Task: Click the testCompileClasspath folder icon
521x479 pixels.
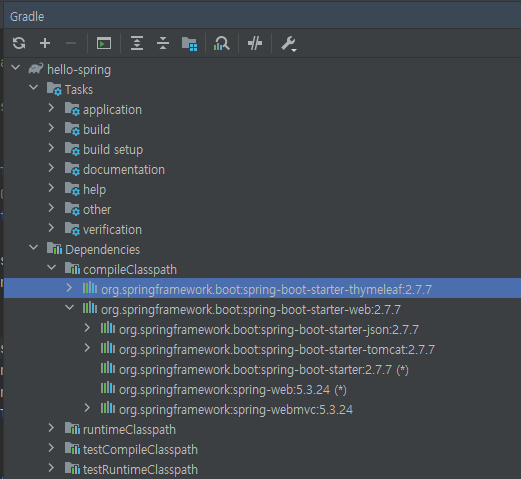Action: point(72,448)
